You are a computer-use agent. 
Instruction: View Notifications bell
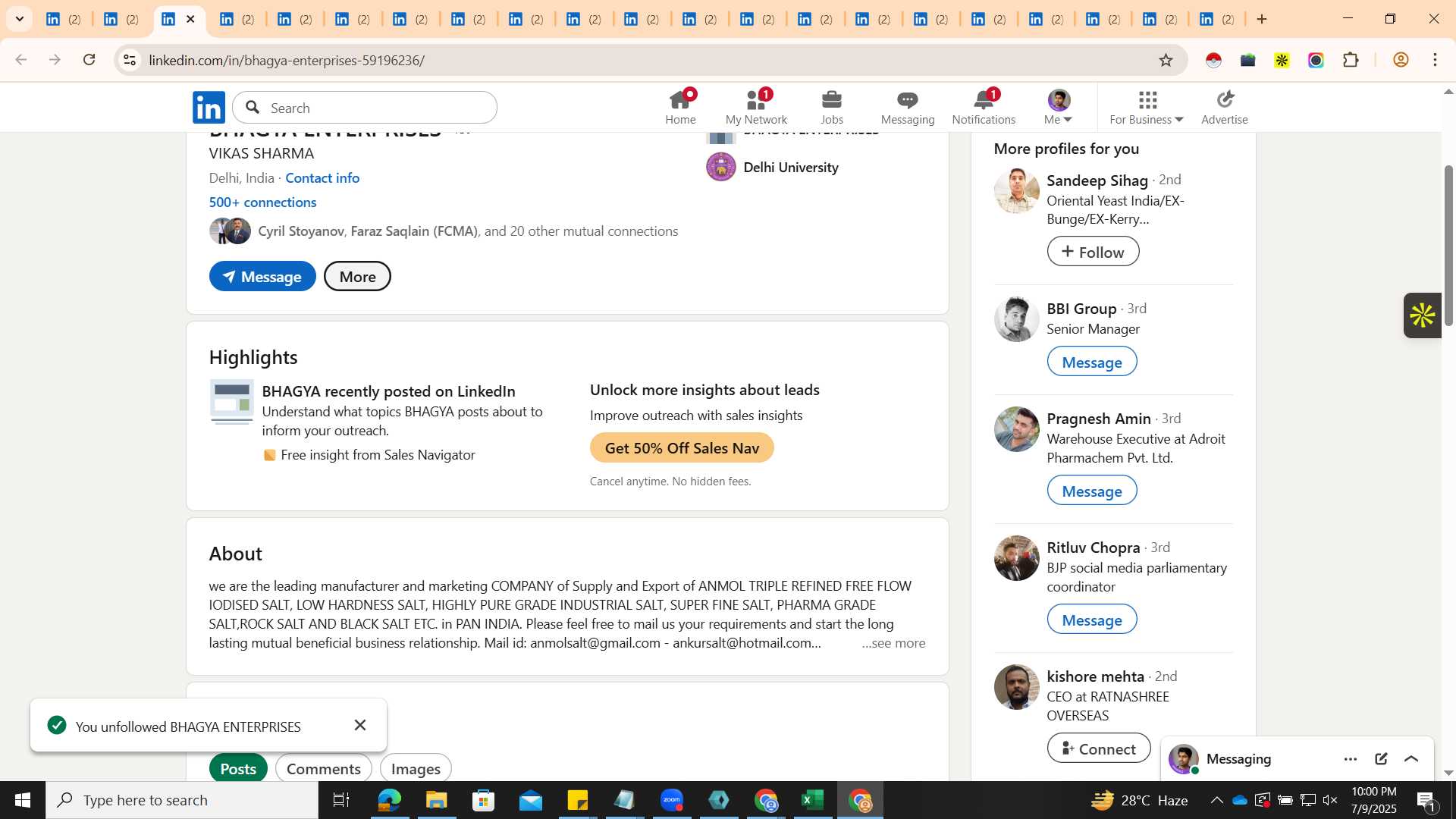coord(984,107)
